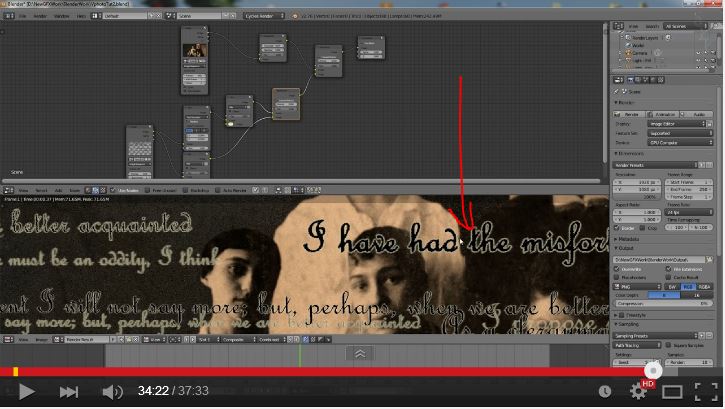Toggle the Cache Result checkbox

pos(668,277)
